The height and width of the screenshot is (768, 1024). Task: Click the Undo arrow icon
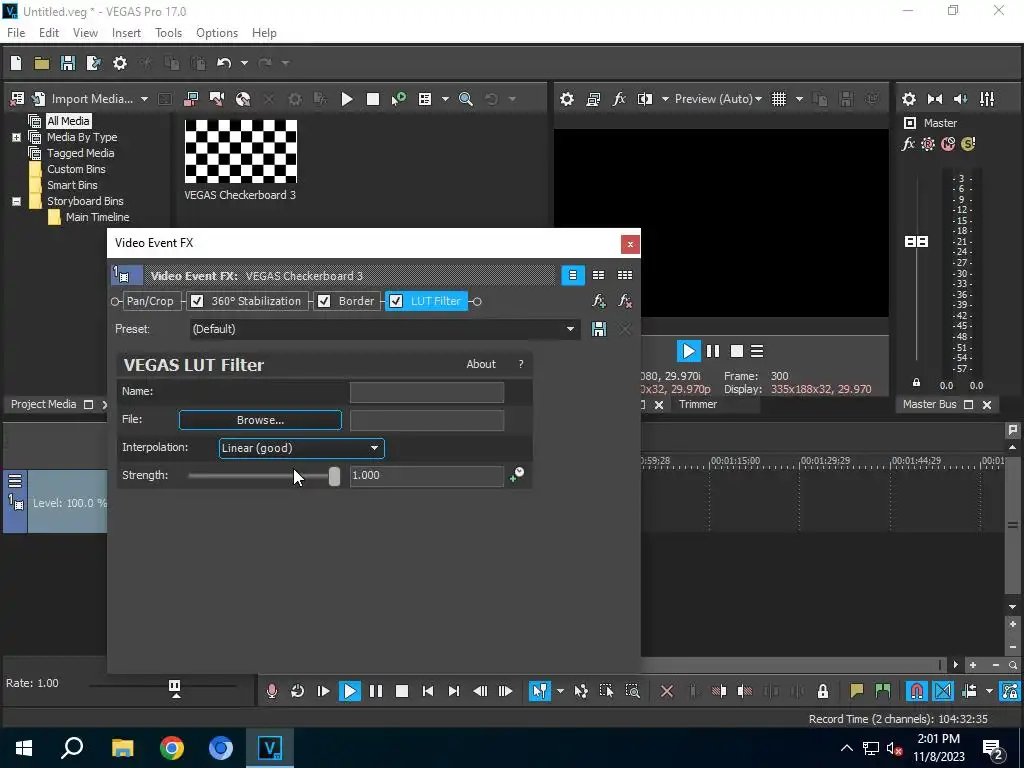225,63
